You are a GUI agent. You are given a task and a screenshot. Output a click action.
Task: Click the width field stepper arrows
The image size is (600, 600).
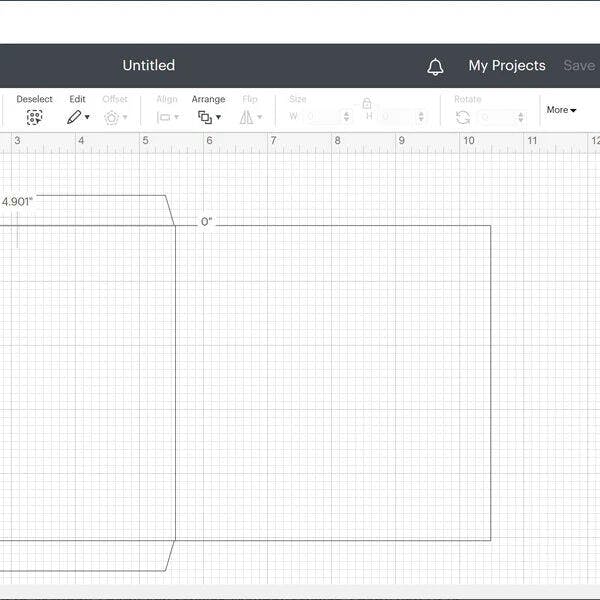click(x=346, y=117)
